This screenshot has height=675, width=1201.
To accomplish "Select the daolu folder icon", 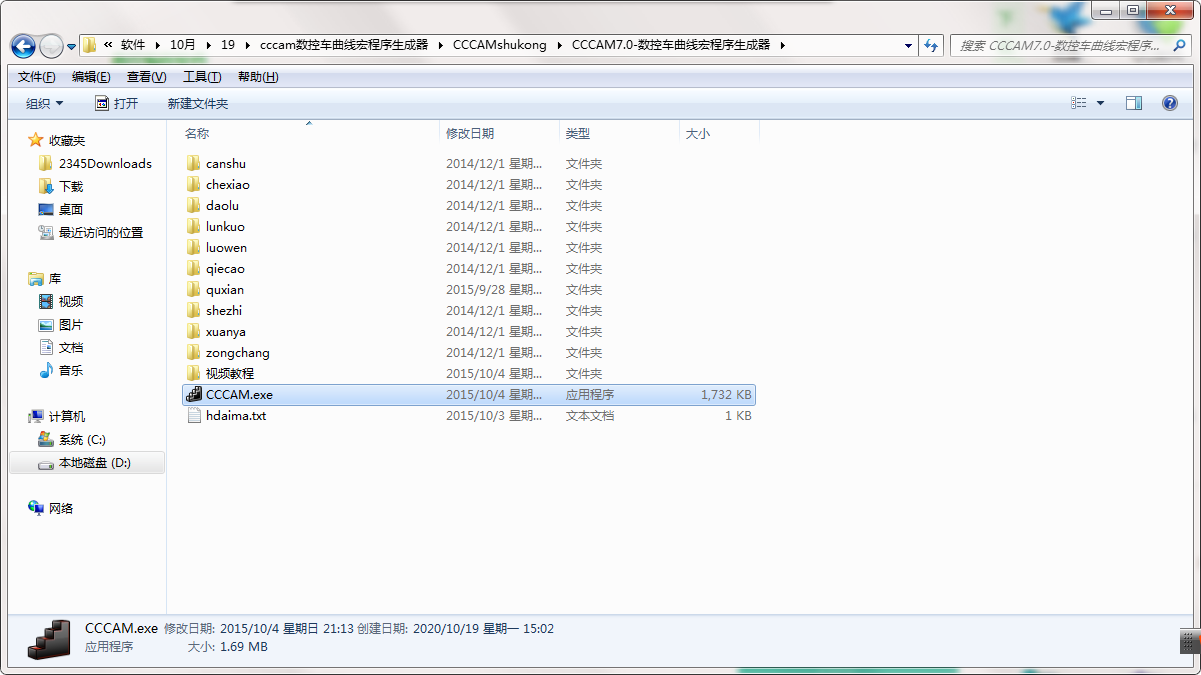I will click(x=194, y=205).
